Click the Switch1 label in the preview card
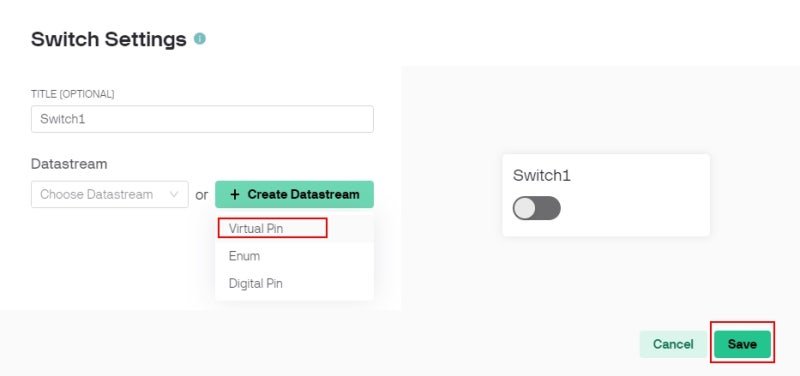The image size is (800, 376). 541,176
